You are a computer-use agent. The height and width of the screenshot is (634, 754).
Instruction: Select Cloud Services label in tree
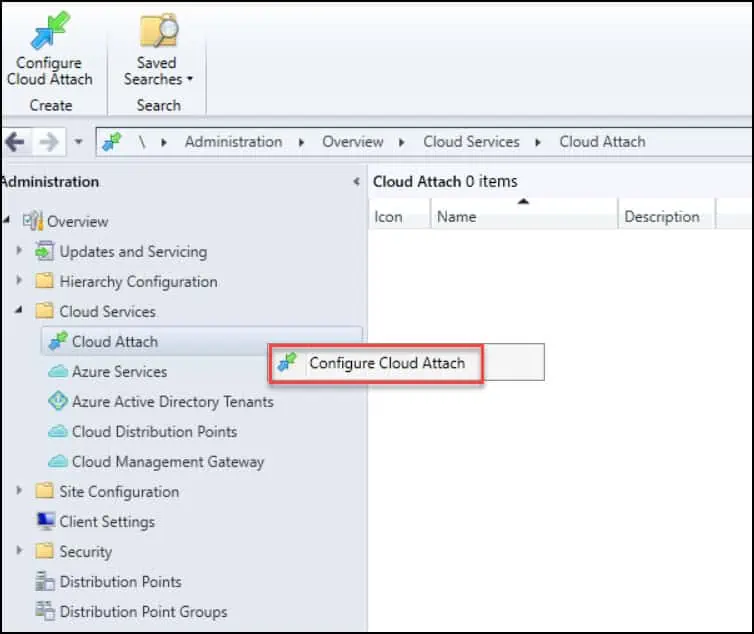click(107, 312)
